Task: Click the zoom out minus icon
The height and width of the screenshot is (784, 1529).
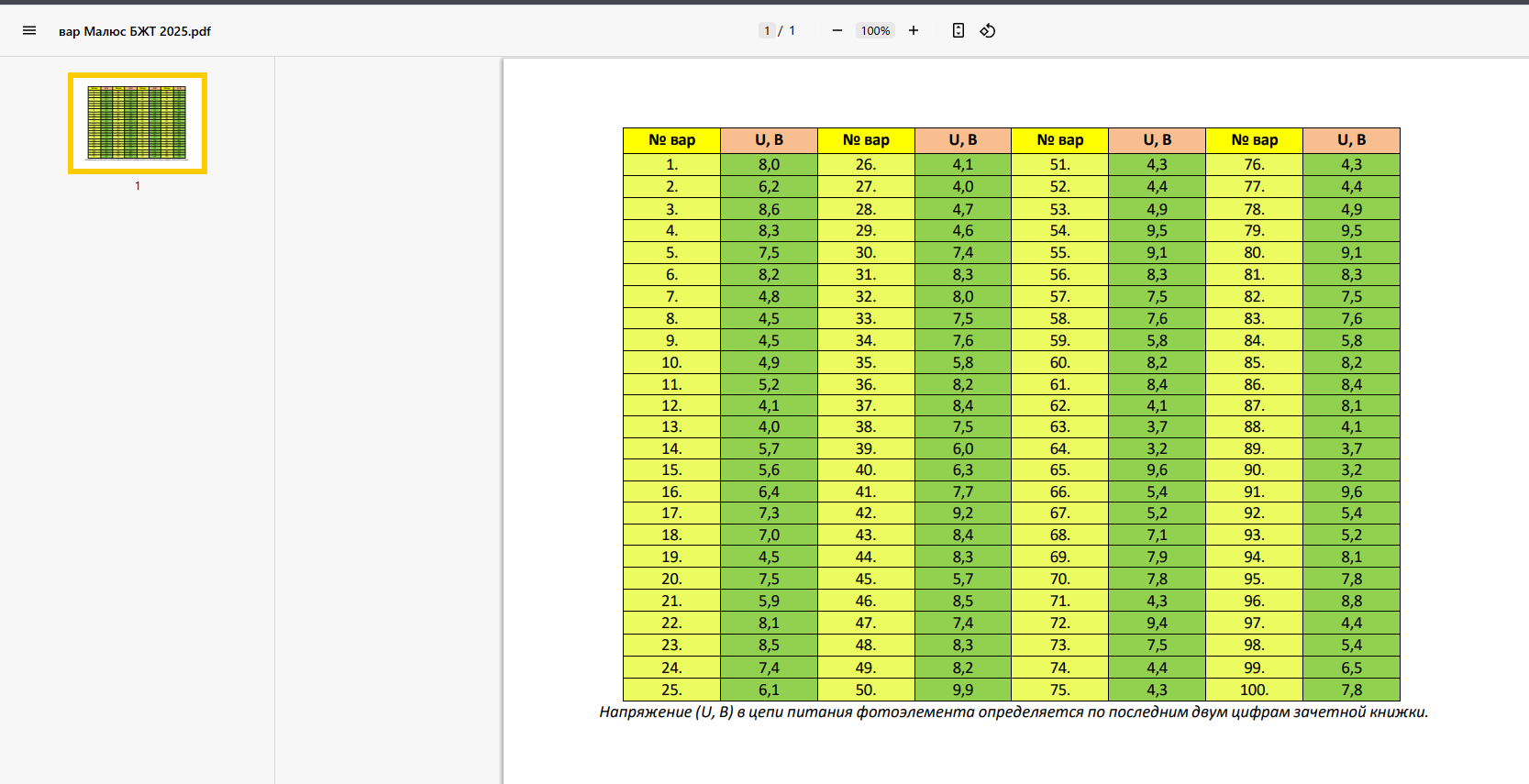Action: click(837, 30)
